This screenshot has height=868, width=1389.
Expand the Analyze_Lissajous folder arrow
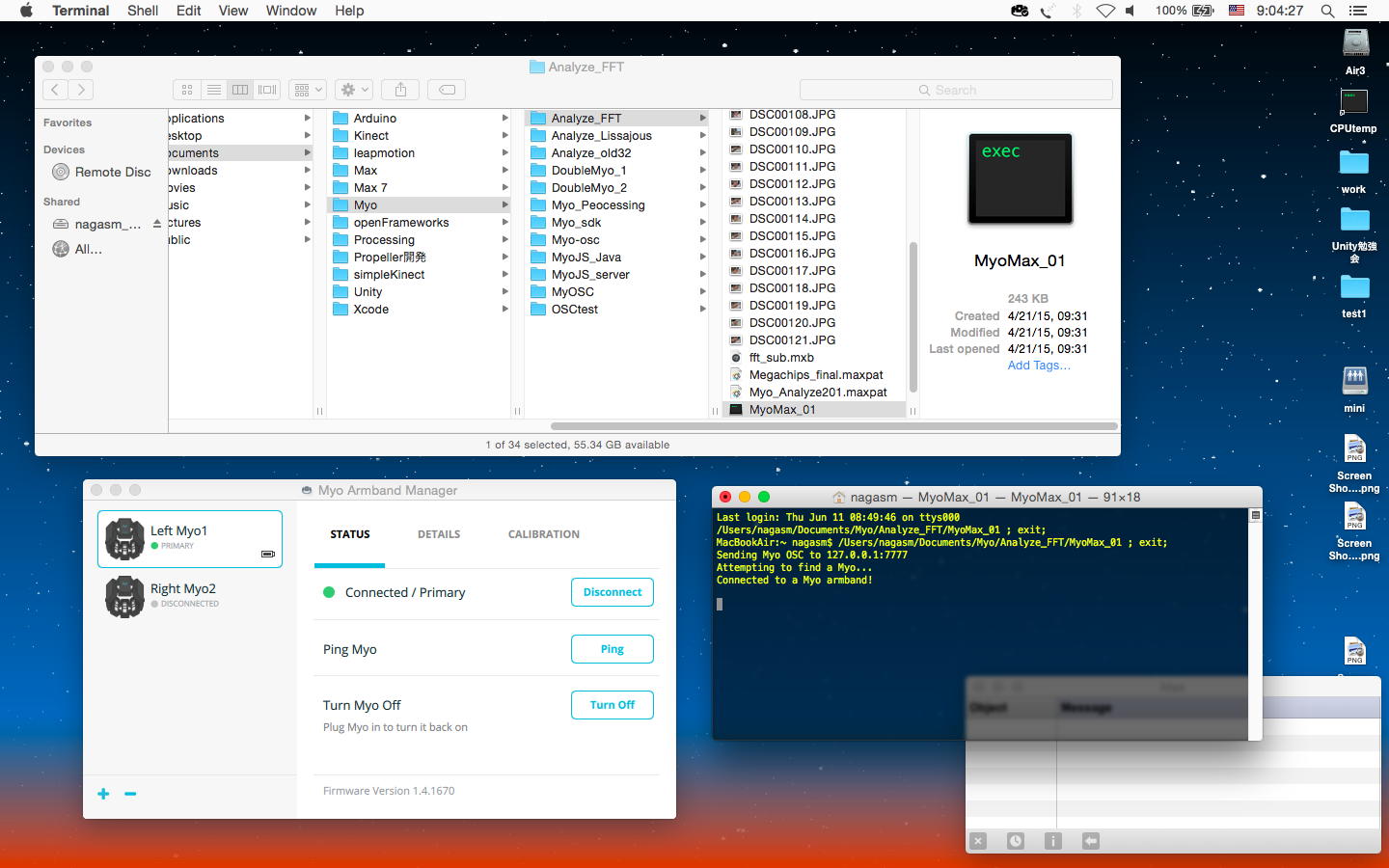click(702, 136)
